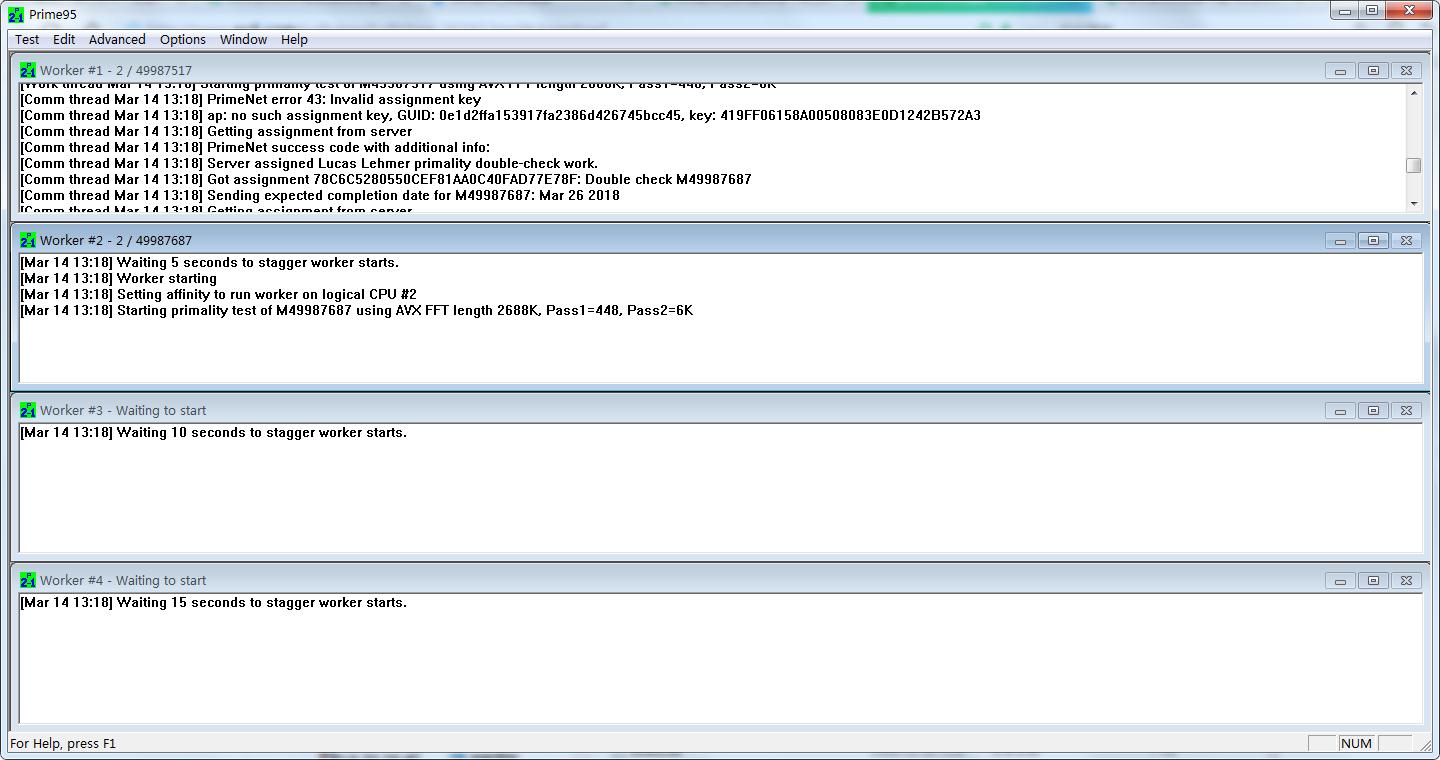Minimize the Worker #3 child window
The image size is (1440, 760).
pyautogui.click(x=1340, y=410)
